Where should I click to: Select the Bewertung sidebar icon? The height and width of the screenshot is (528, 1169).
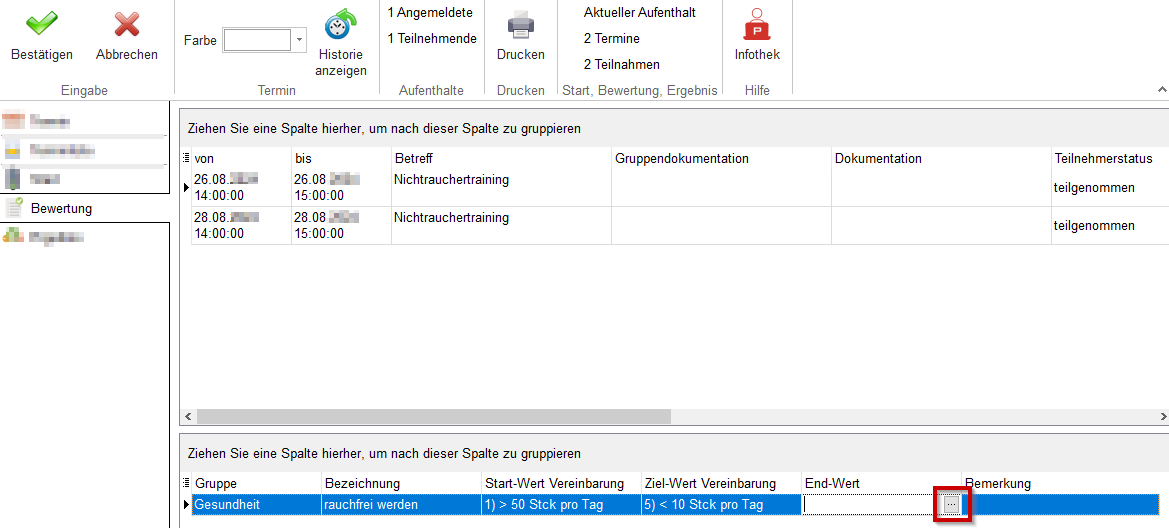pos(15,208)
